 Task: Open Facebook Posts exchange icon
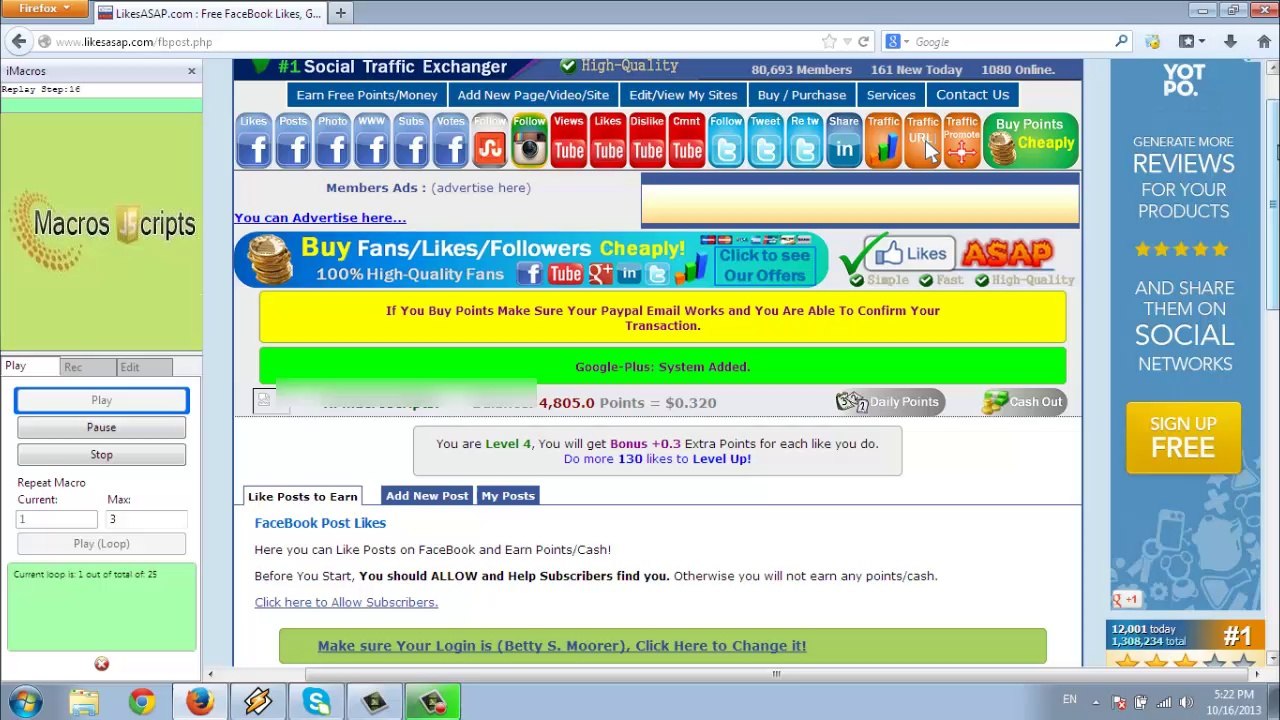tap(293, 140)
